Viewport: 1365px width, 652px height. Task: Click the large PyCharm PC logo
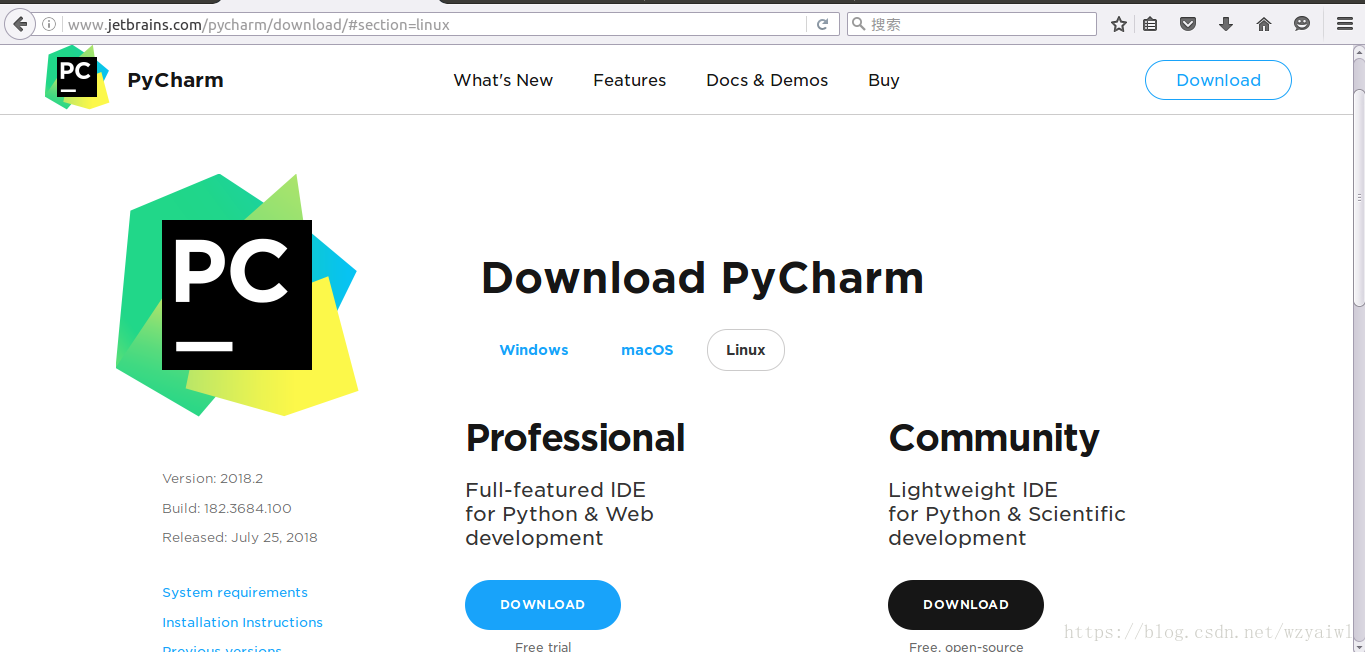[237, 295]
